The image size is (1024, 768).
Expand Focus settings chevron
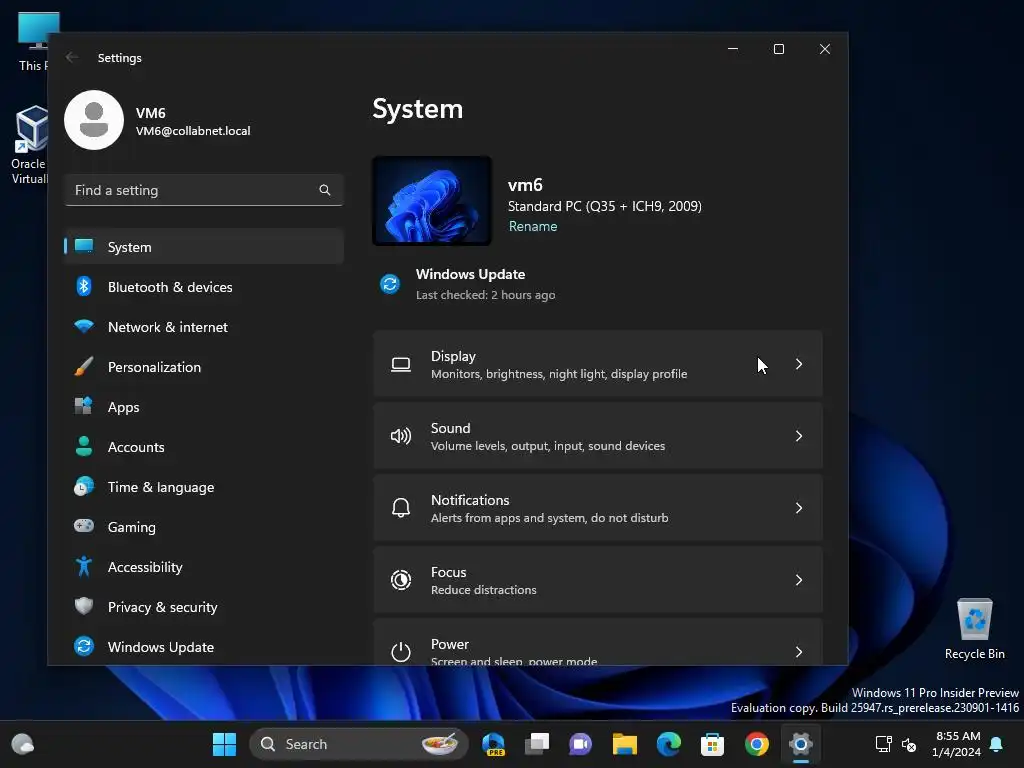pos(799,580)
